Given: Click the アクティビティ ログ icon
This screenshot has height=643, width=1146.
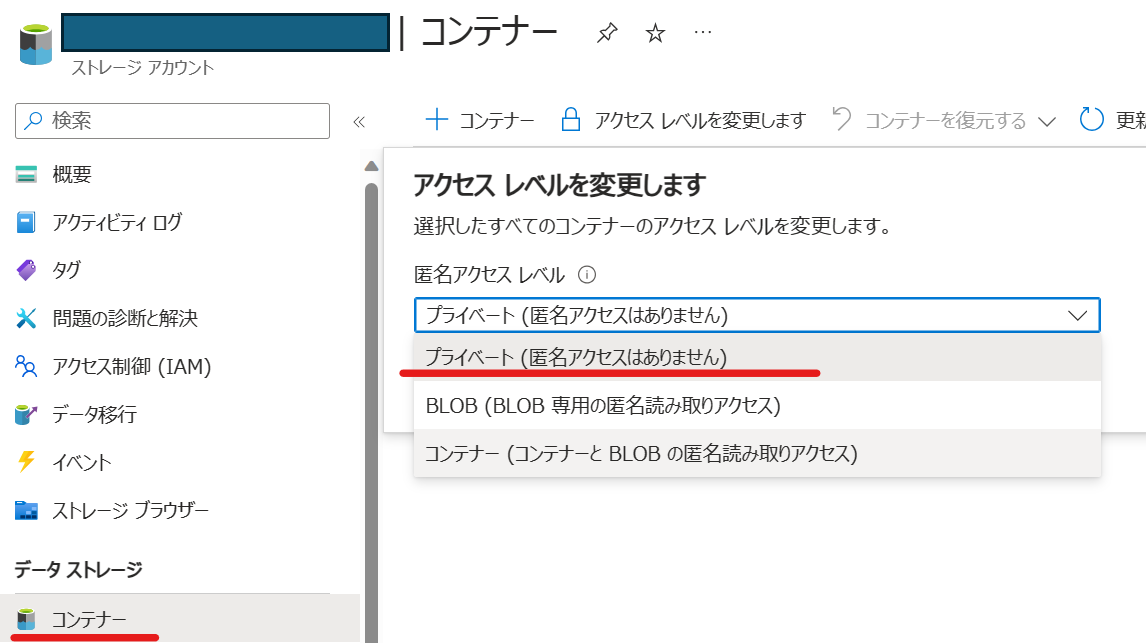Looking at the screenshot, I should [26, 222].
